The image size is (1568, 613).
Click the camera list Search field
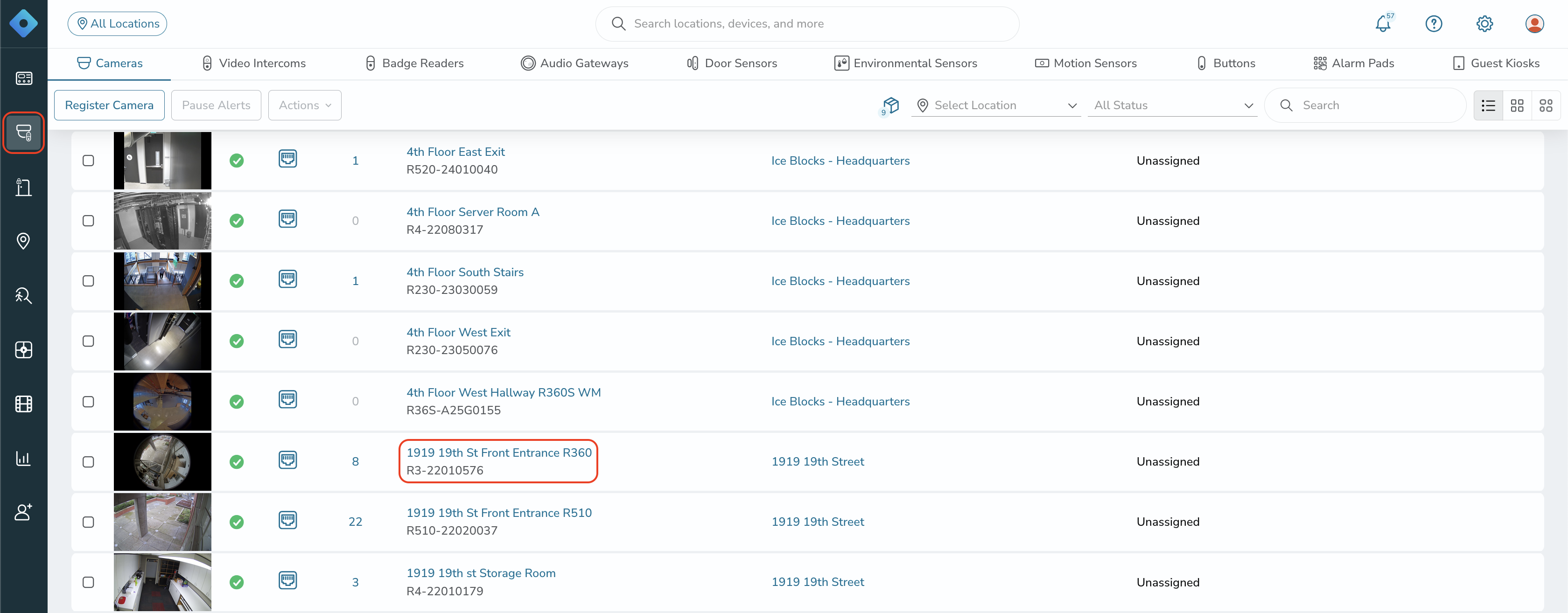[x=1365, y=105]
